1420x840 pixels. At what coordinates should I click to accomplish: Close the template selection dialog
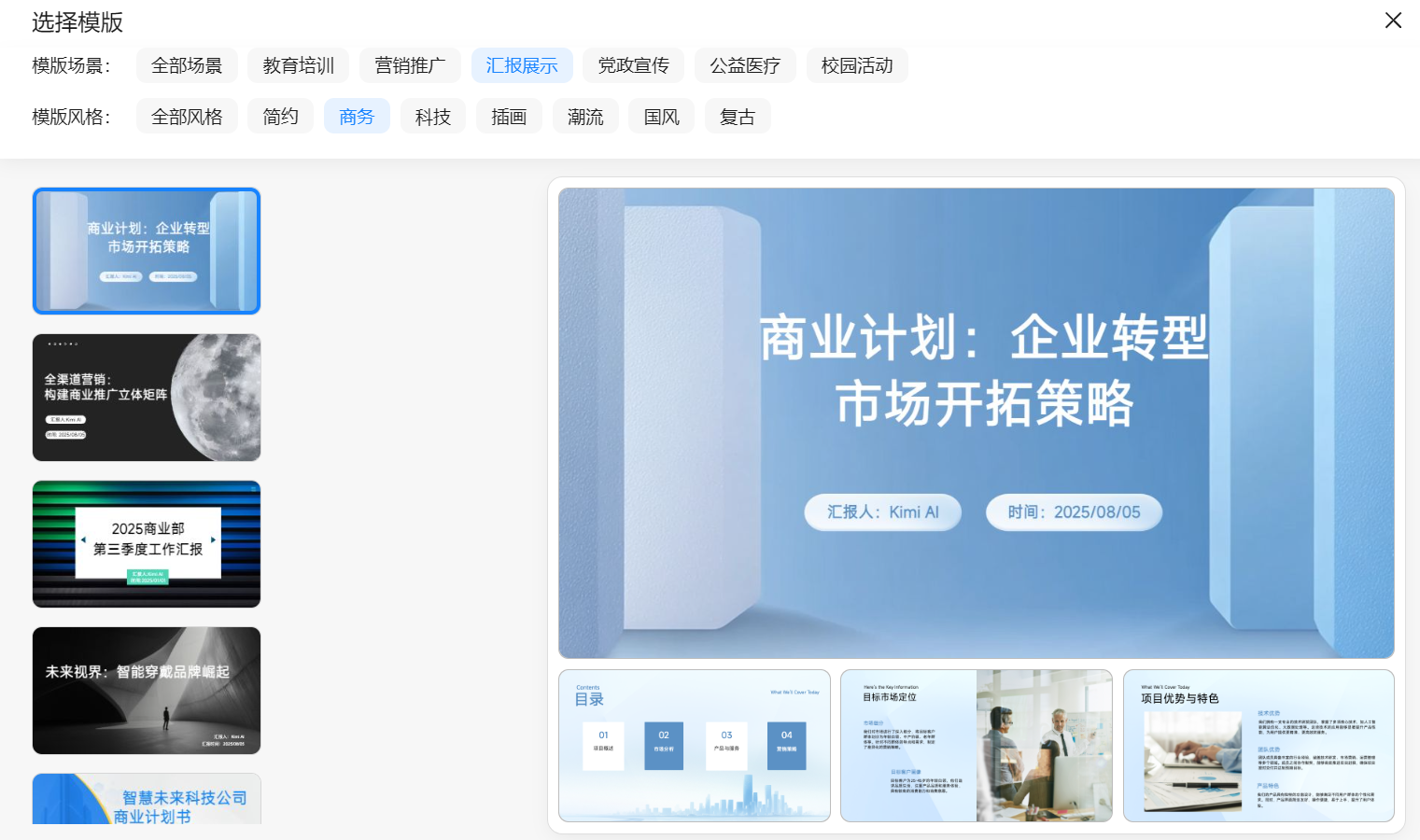tap(1393, 21)
